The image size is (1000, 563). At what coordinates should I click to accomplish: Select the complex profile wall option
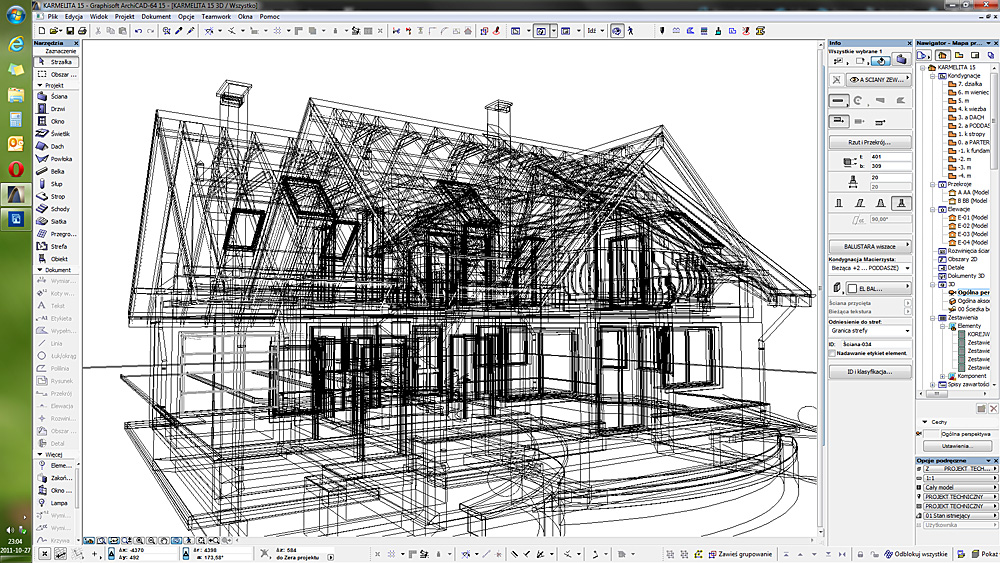point(901,203)
